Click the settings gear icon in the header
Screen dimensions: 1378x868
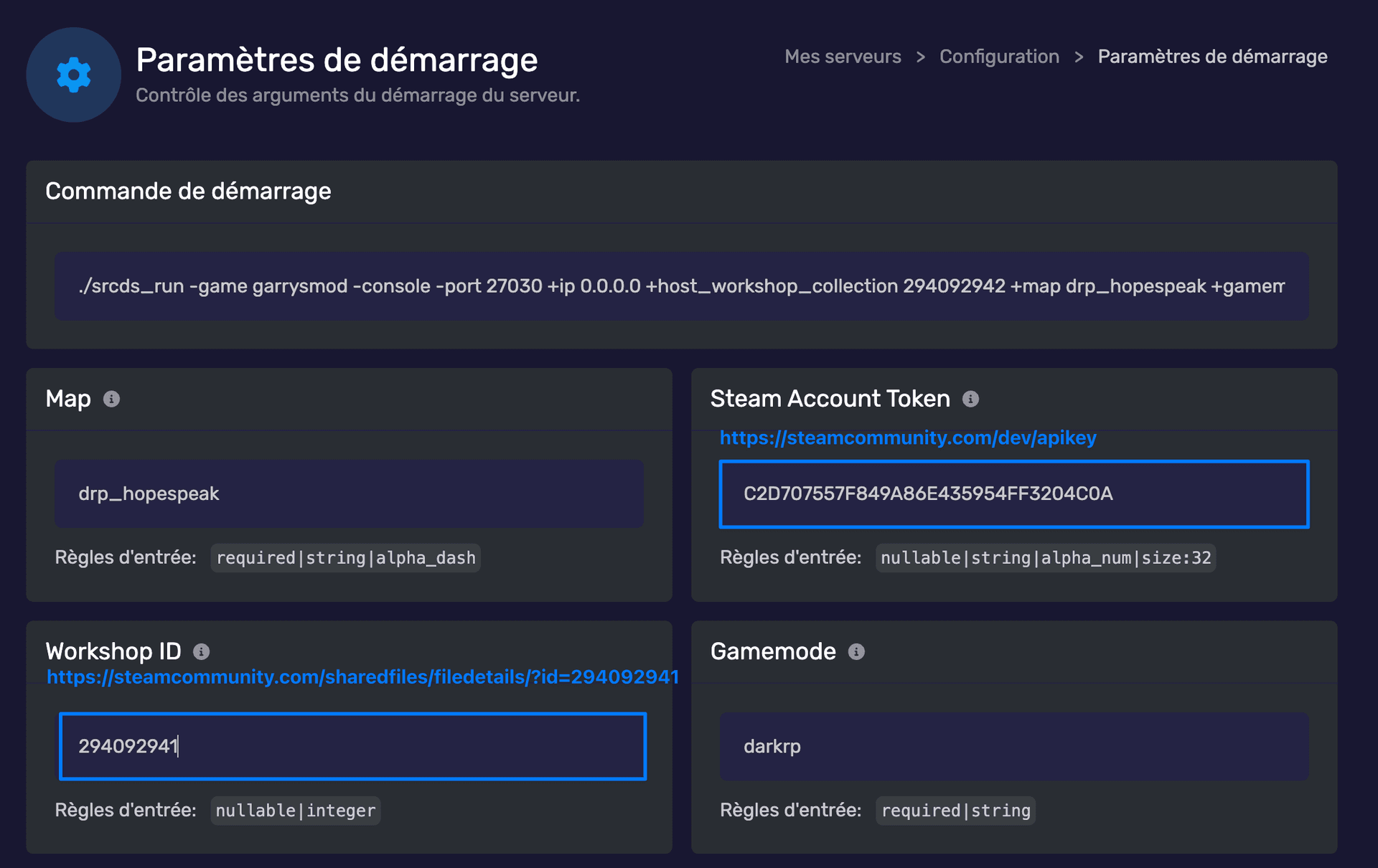point(72,74)
